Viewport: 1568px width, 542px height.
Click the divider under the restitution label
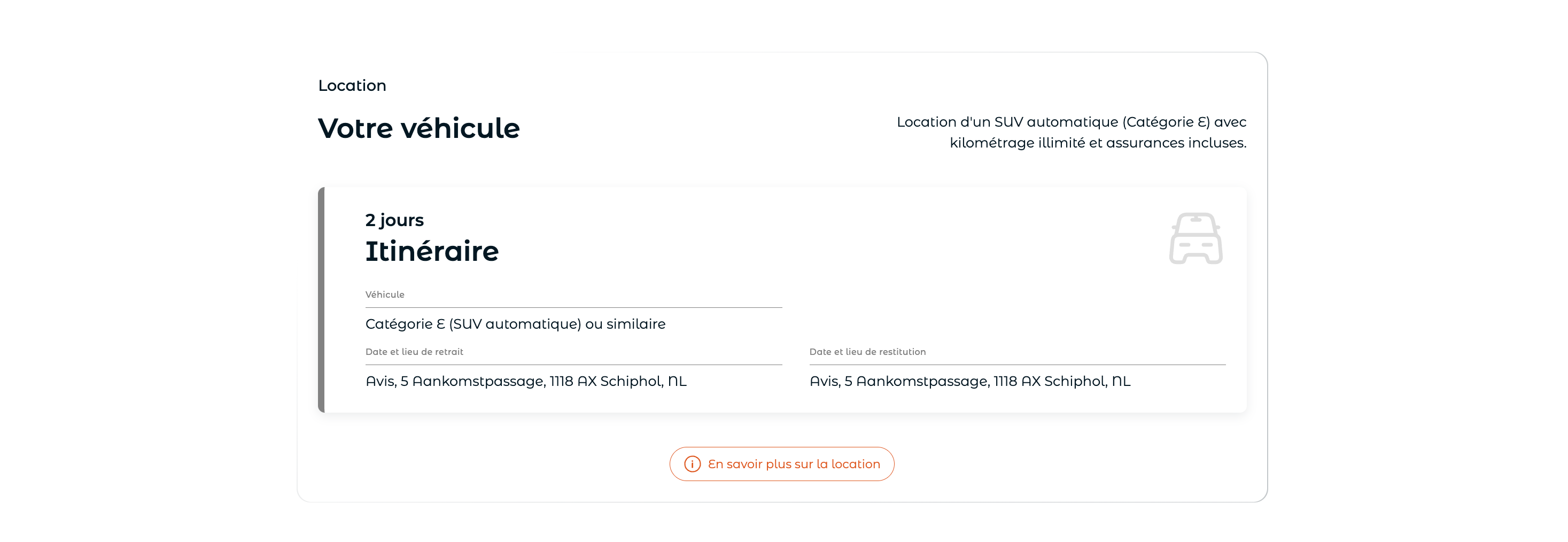1018,365
